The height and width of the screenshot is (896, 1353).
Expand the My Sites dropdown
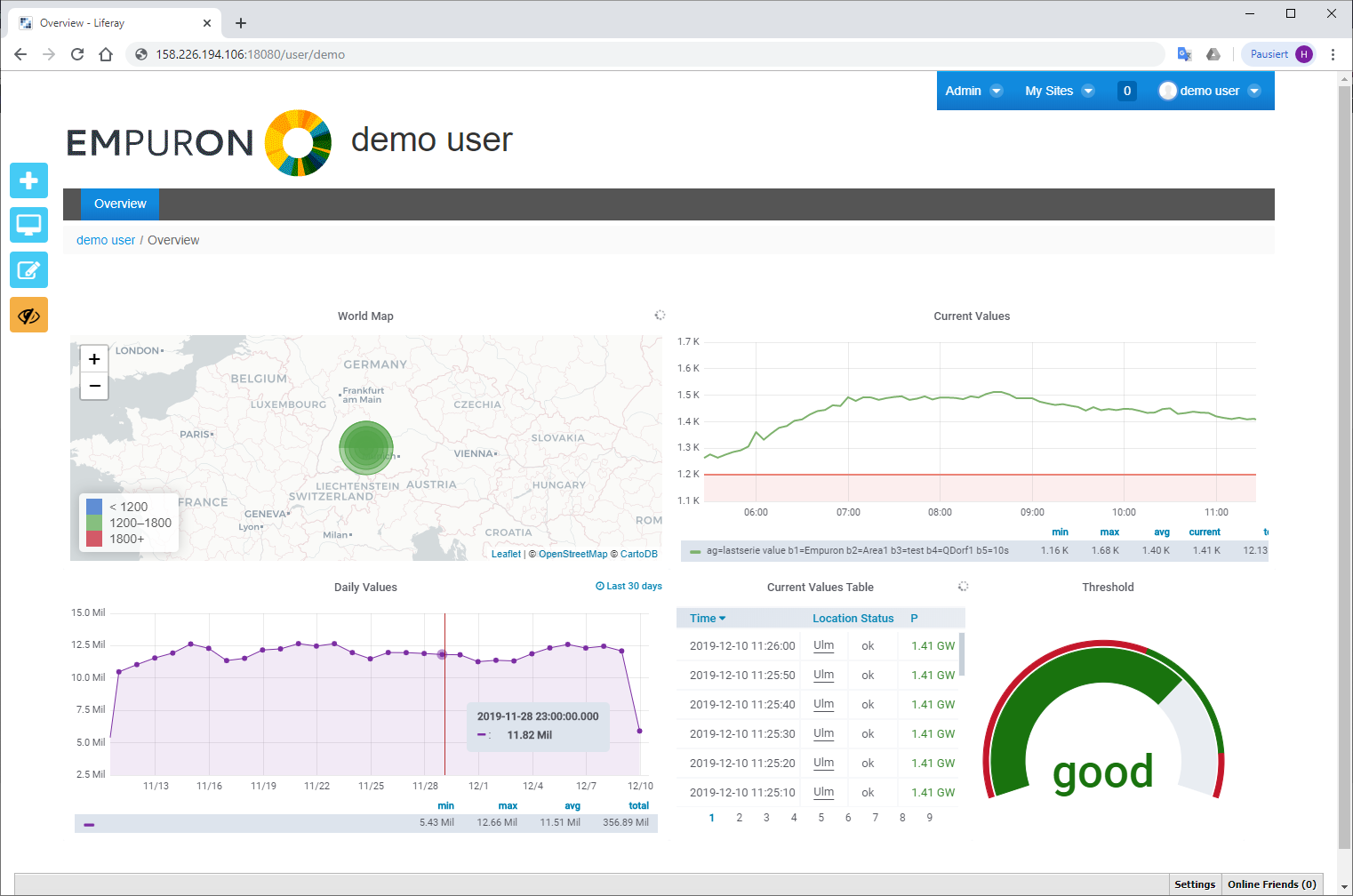pyautogui.click(x=1060, y=91)
